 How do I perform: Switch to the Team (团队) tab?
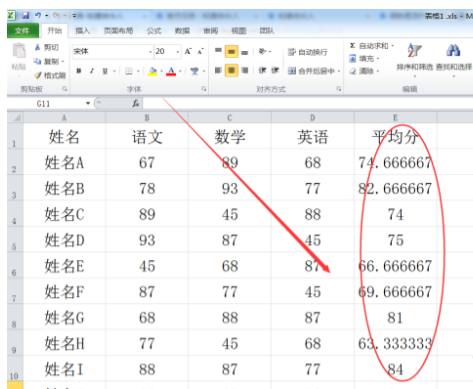point(267,31)
